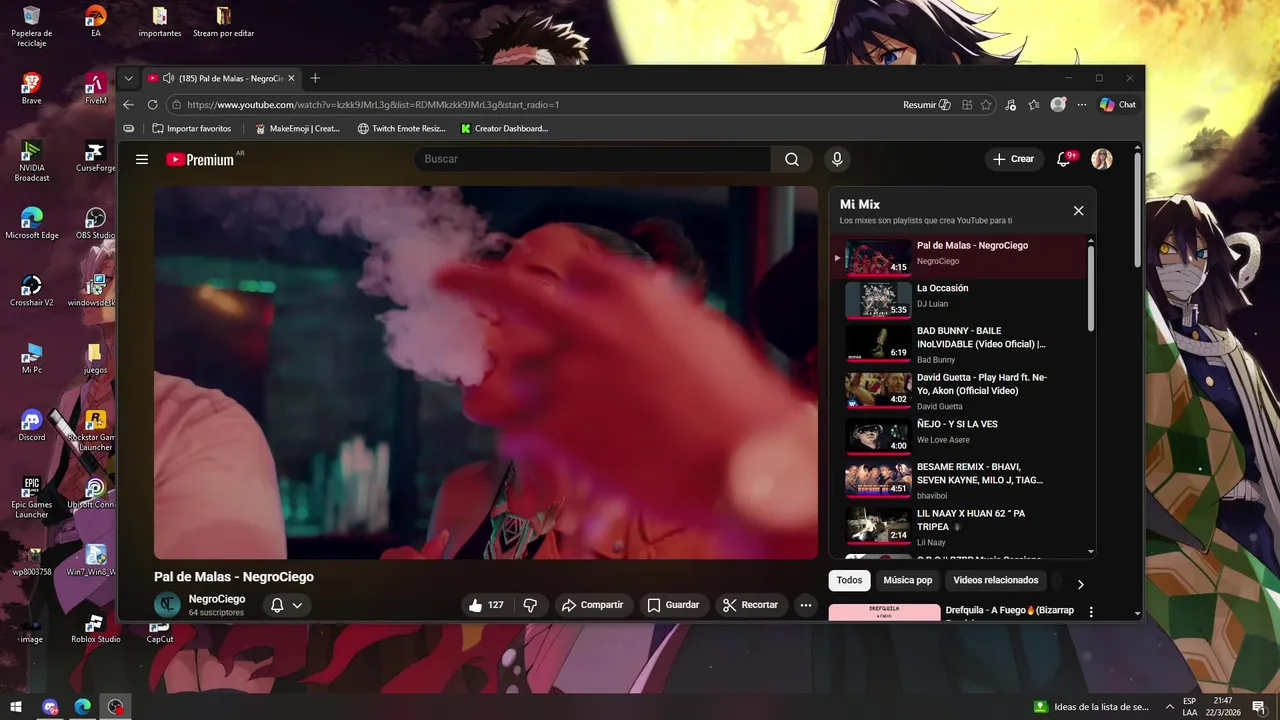Click the video player area

[486, 372]
